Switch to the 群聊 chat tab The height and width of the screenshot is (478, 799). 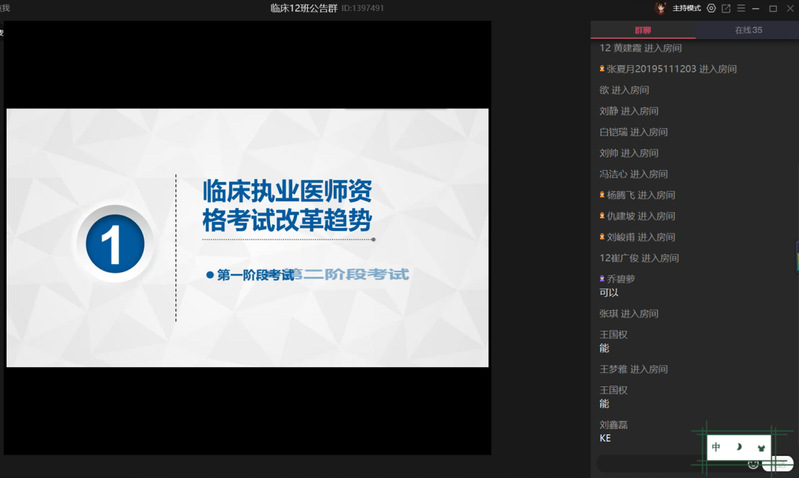point(642,30)
